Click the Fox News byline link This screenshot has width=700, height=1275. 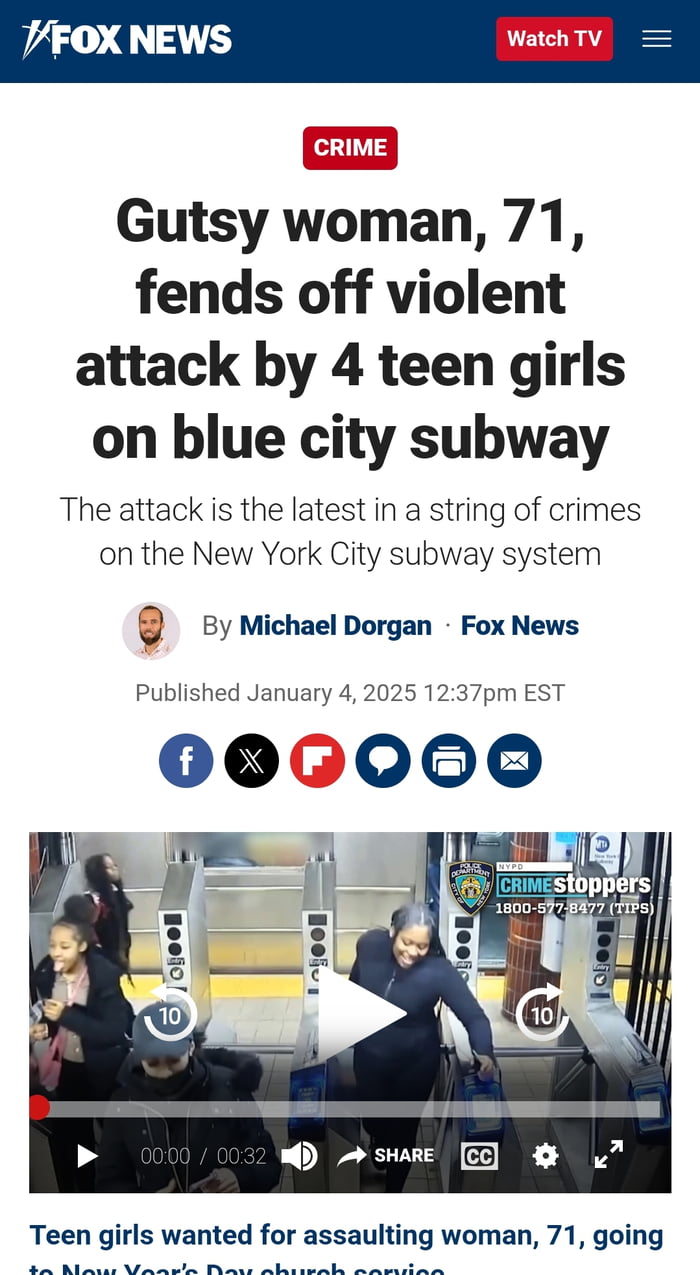click(x=520, y=626)
